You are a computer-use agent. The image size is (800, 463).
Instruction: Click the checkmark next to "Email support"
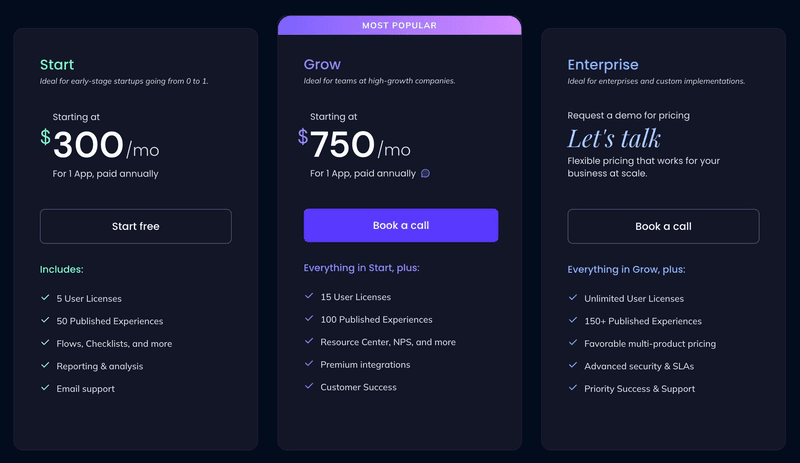click(x=45, y=388)
